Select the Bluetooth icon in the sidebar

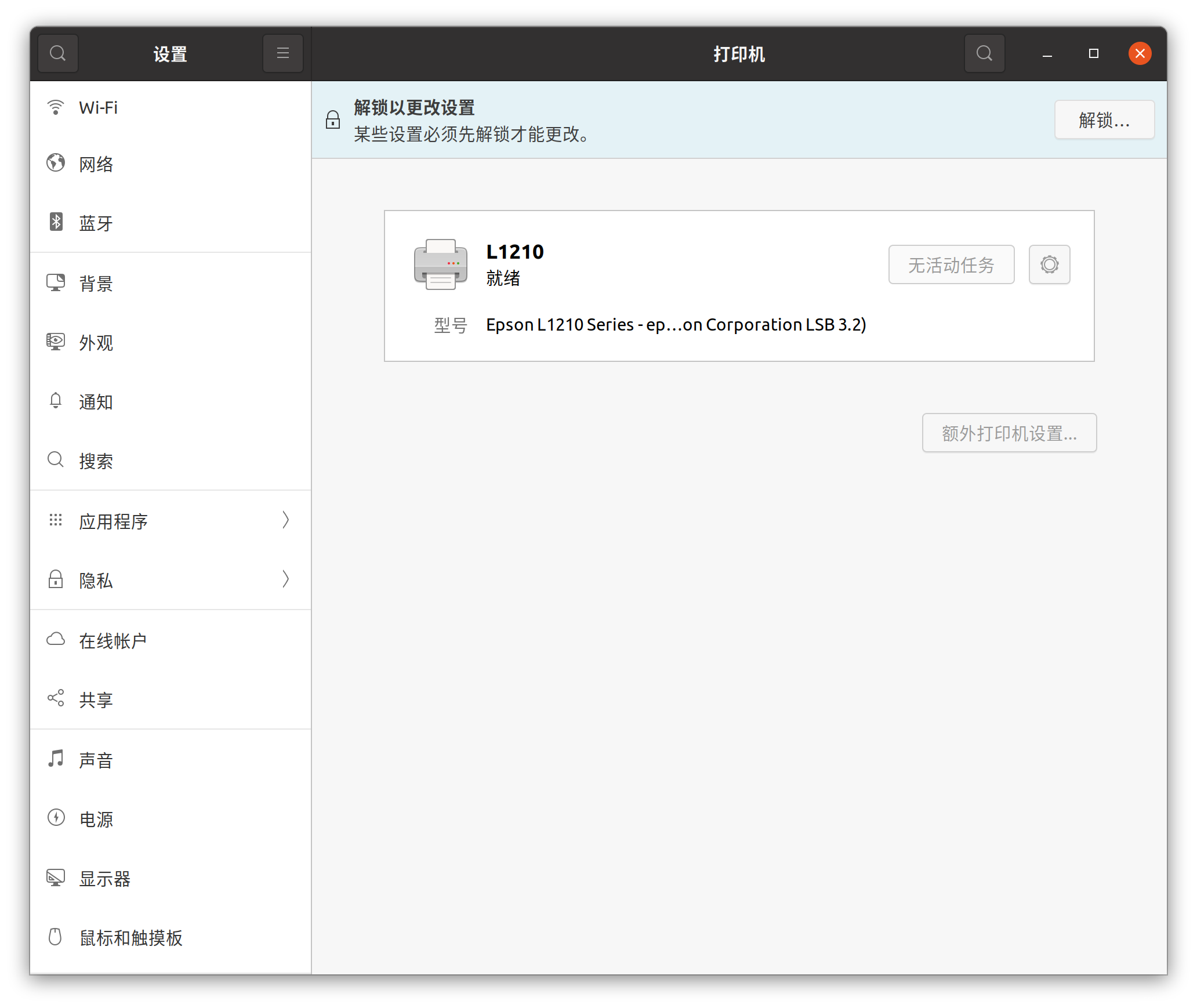pyautogui.click(x=56, y=222)
